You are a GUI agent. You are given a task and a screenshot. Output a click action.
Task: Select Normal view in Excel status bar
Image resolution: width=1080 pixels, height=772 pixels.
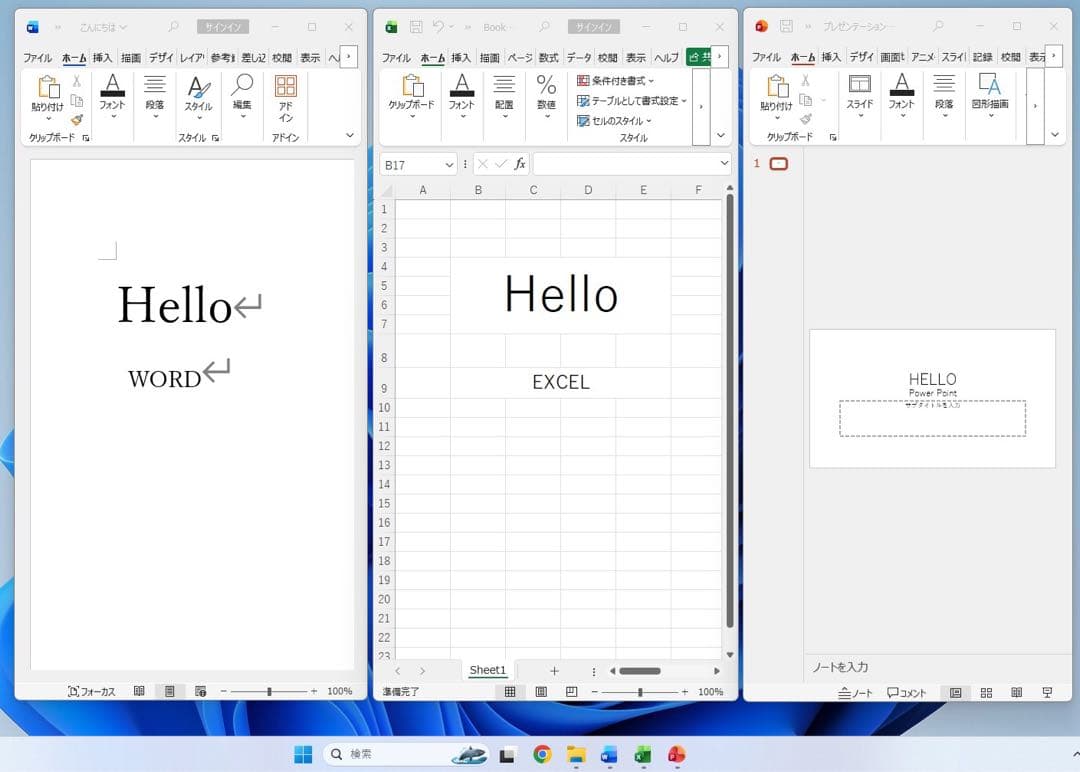(x=510, y=691)
